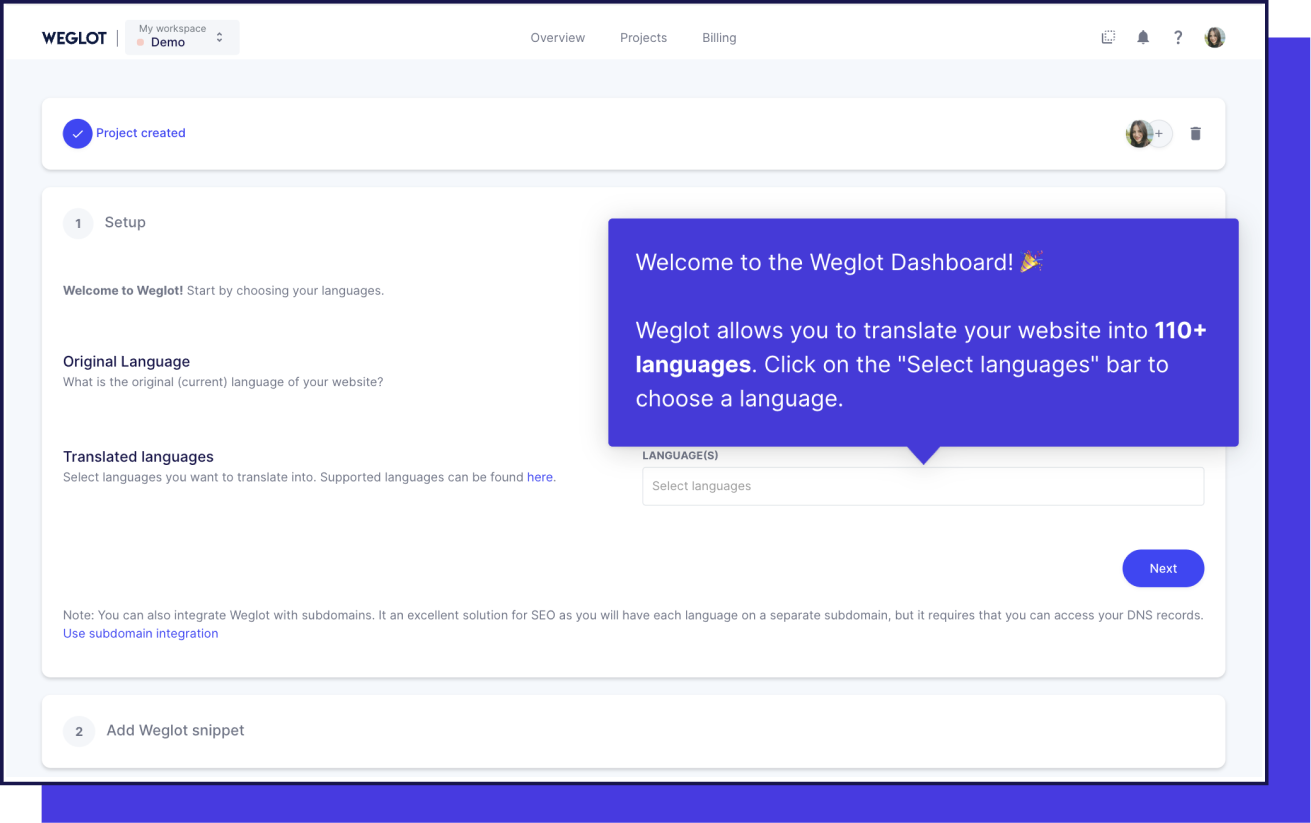
Task: Click the collaborator avatar on the project card
Action: pos(1139,133)
